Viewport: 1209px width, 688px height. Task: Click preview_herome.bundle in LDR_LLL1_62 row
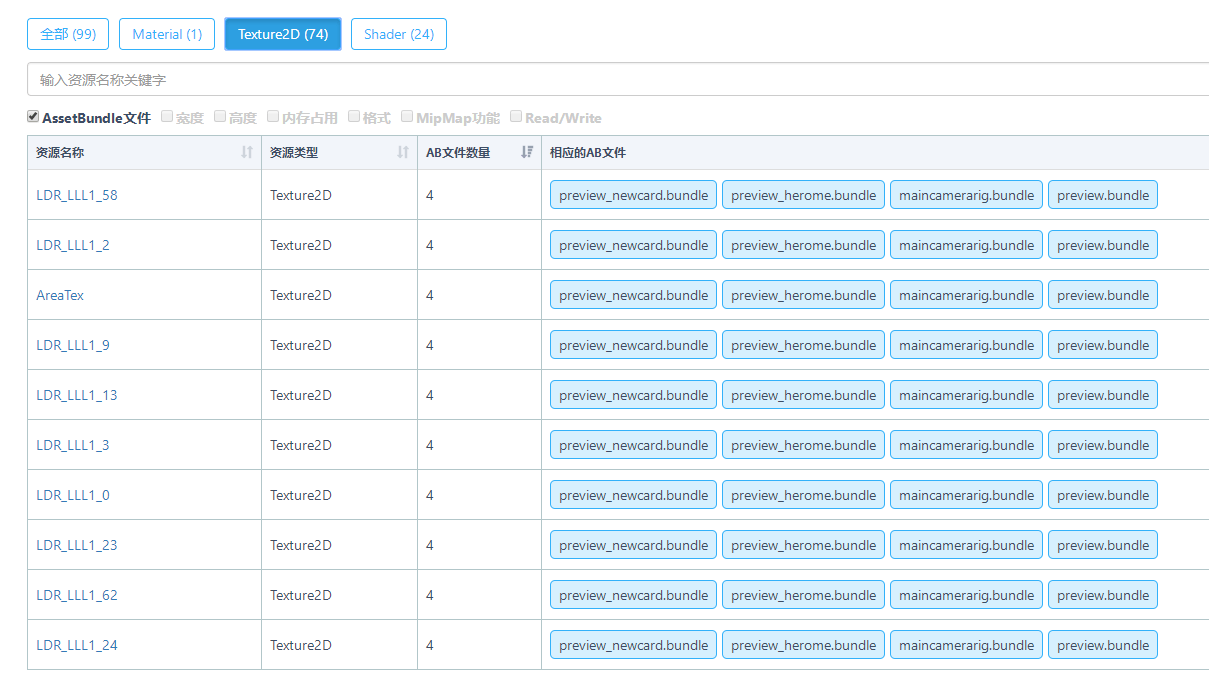click(803, 595)
